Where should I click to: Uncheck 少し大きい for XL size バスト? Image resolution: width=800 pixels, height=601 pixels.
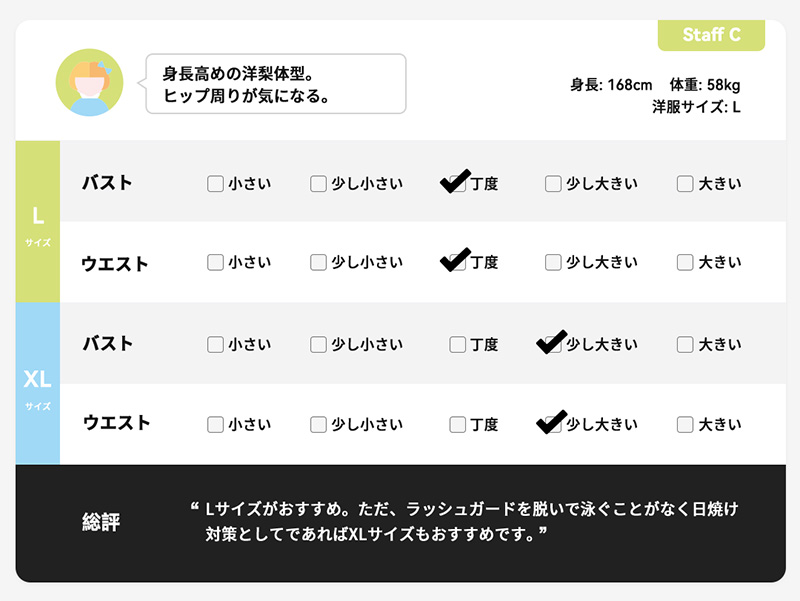(553, 344)
